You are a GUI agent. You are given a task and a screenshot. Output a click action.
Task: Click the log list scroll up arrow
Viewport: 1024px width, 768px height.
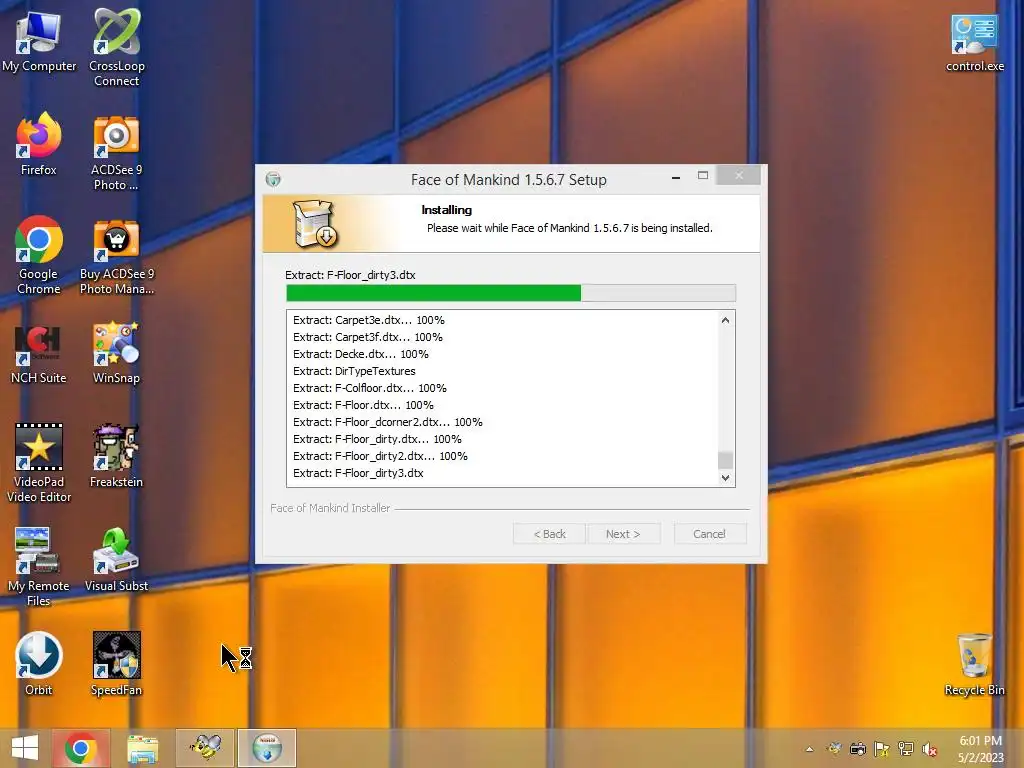coord(725,320)
